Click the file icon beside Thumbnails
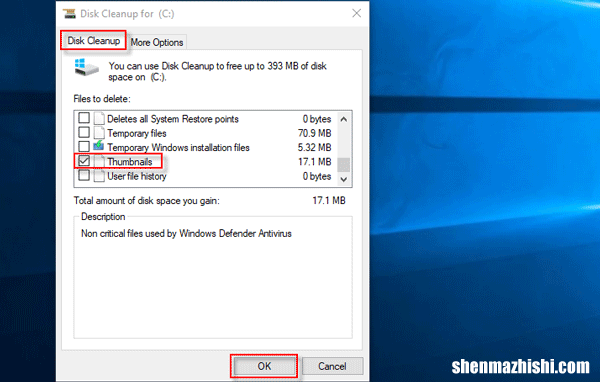This screenshot has width=600, height=382. click(99, 161)
